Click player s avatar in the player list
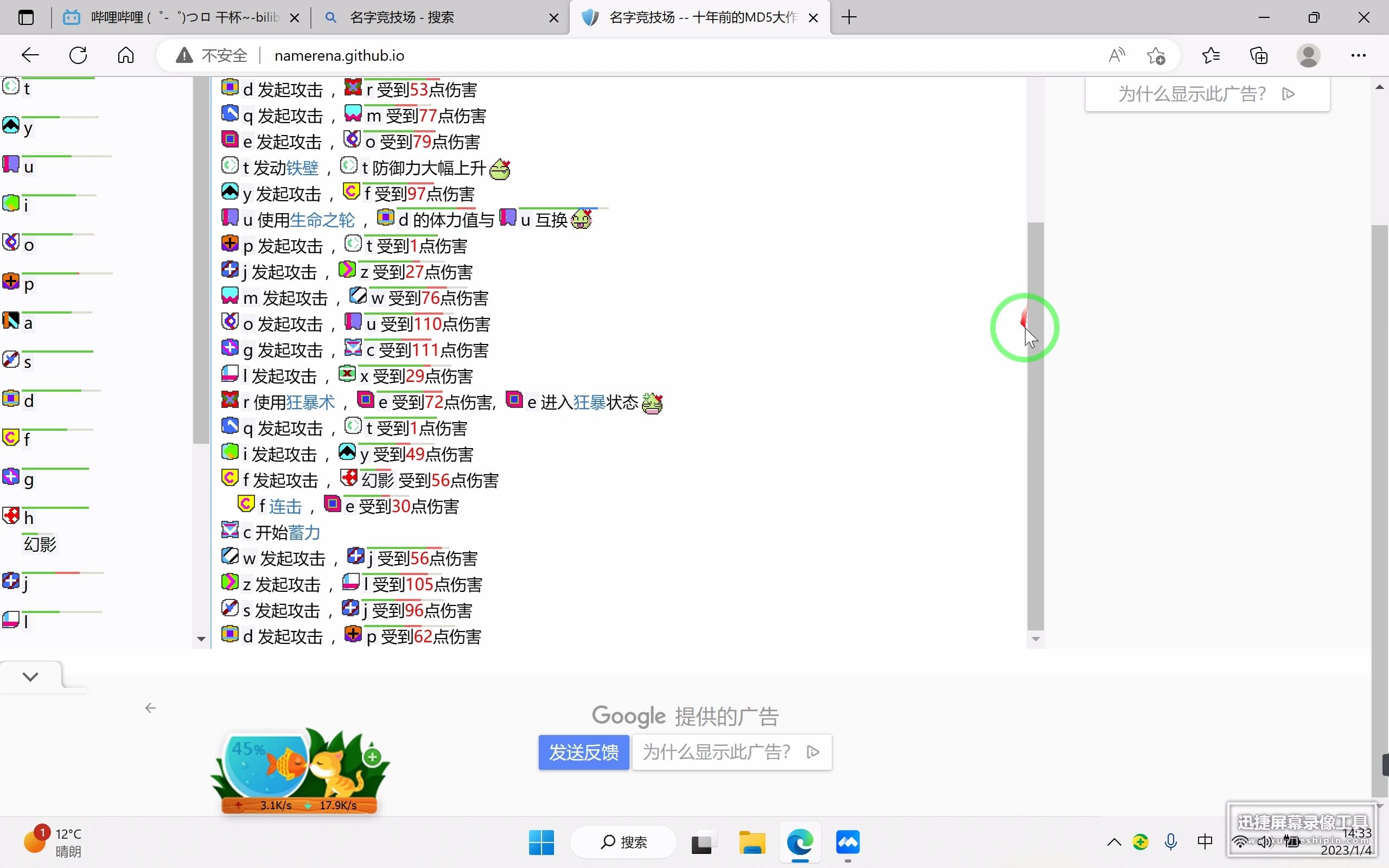 11,359
